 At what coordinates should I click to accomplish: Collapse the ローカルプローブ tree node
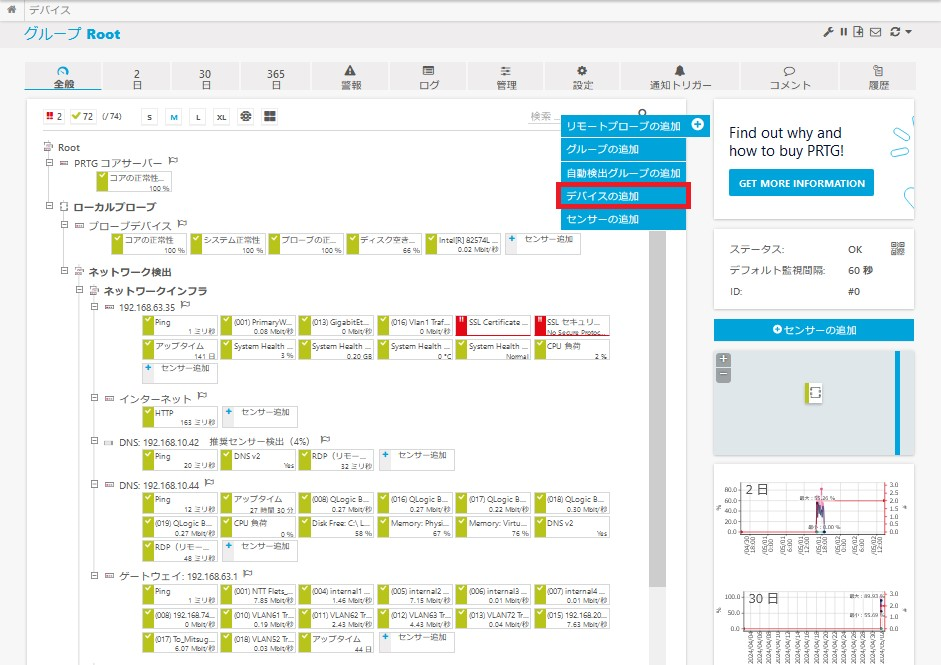pos(49,206)
